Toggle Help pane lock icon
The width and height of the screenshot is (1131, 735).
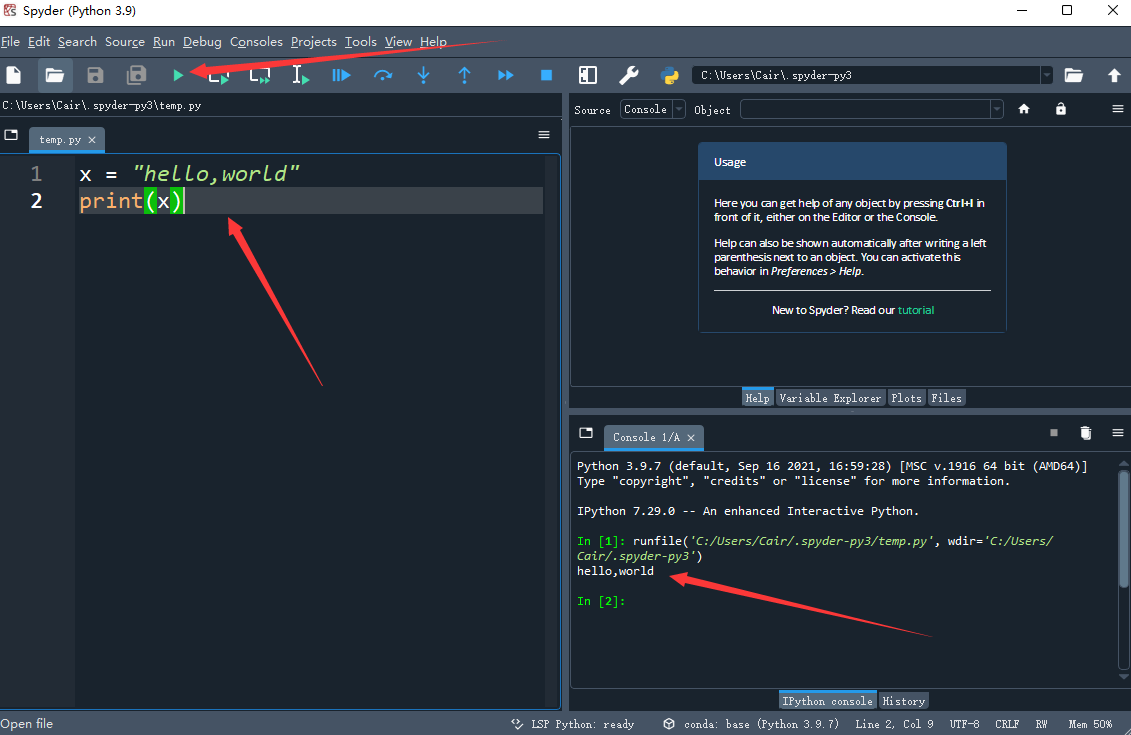click(1060, 109)
